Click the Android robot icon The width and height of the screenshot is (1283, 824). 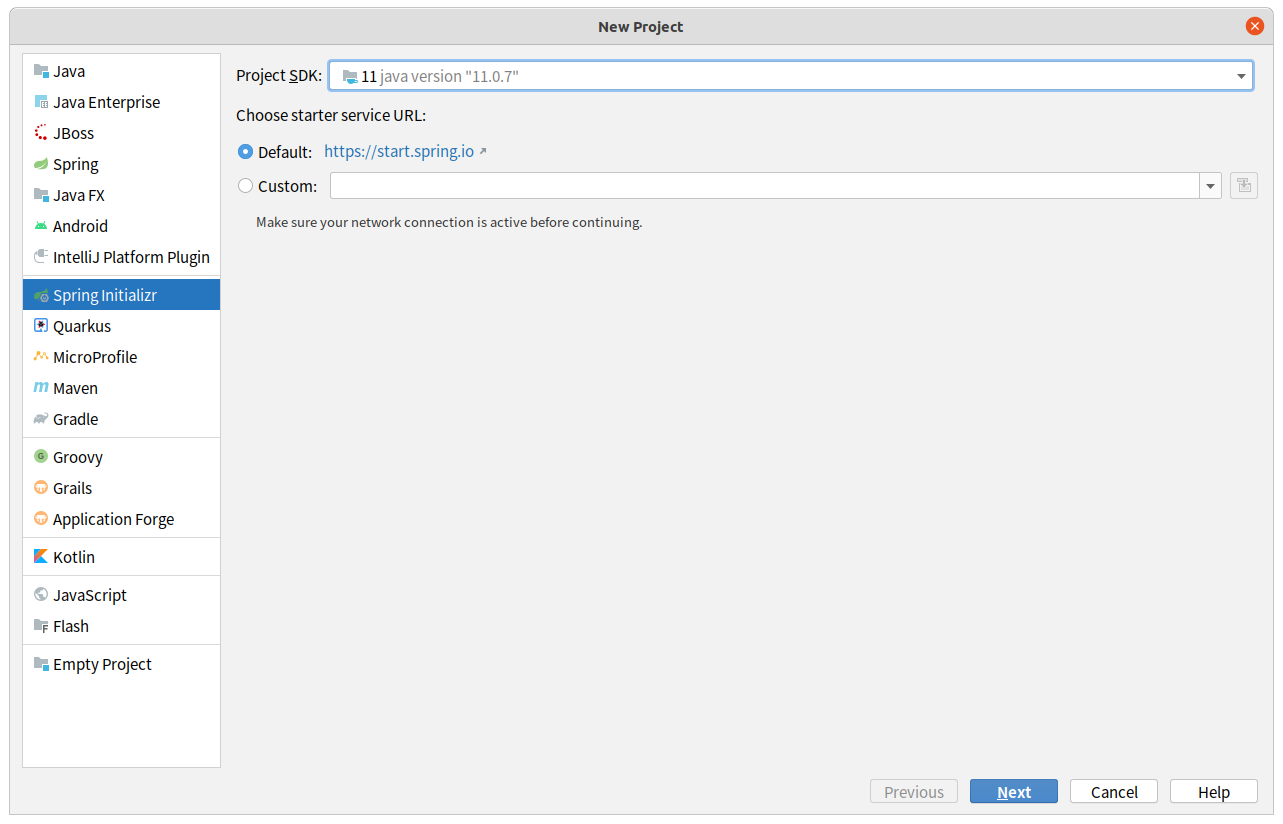pyautogui.click(x=41, y=226)
